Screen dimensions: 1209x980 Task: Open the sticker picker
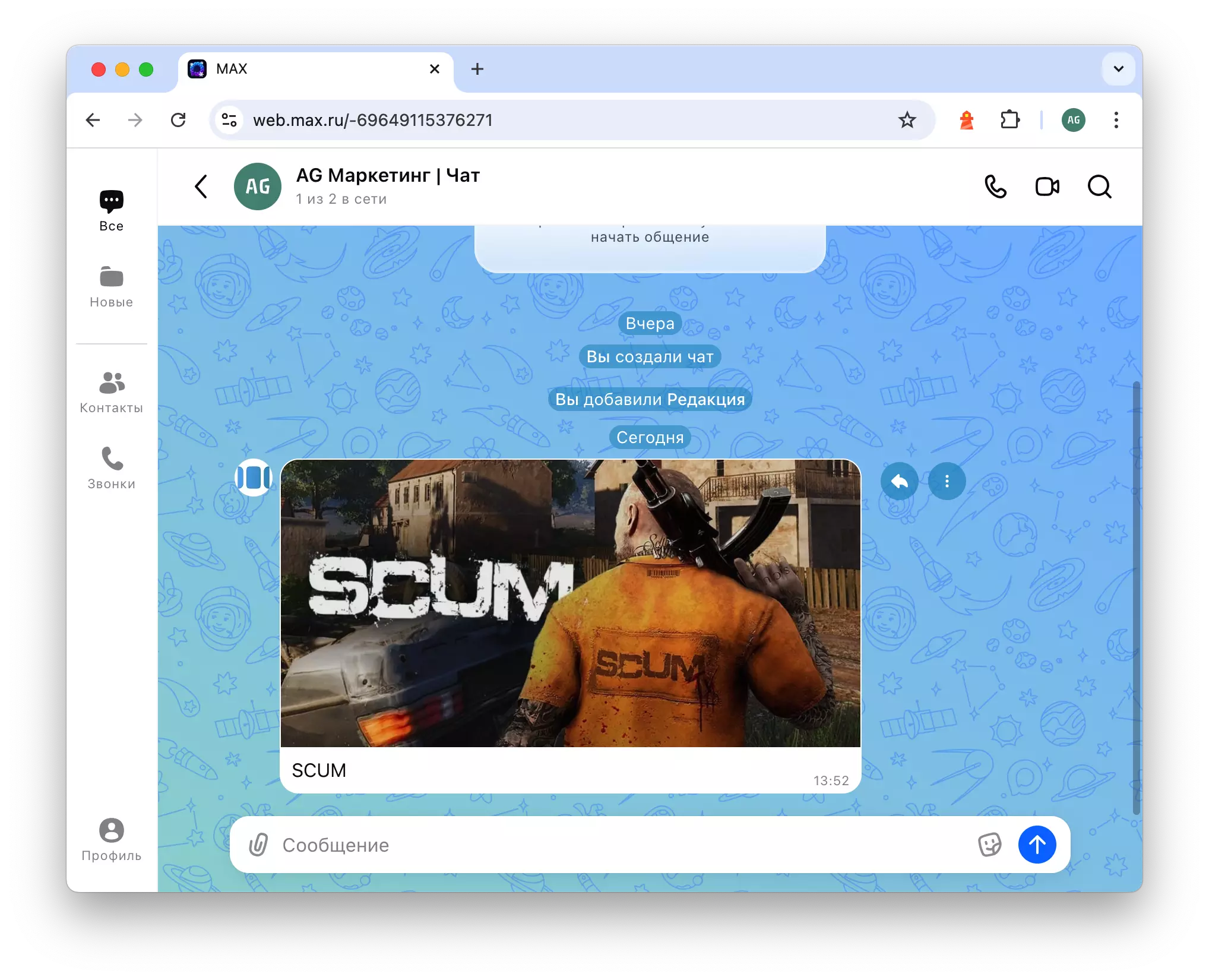tap(989, 845)
